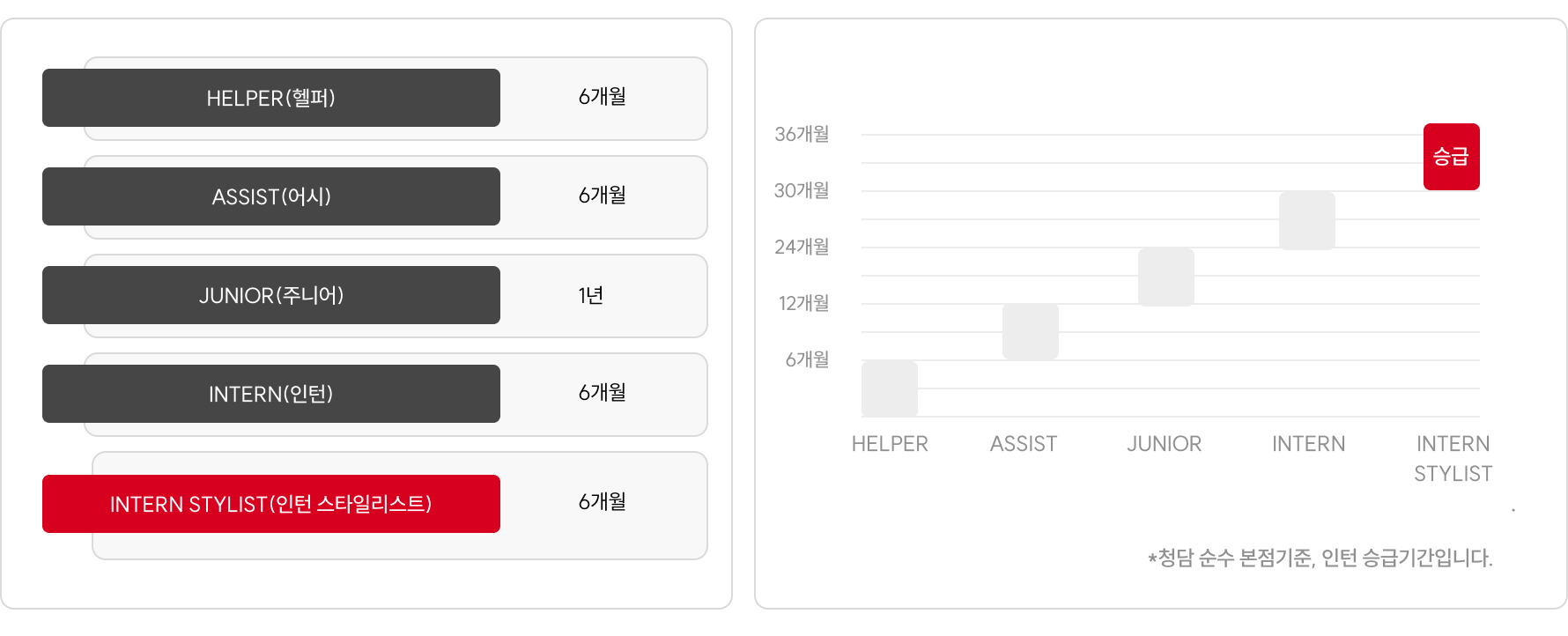Screen dimensions: 1568x636
Task: Click the JUNIOR(주니어) dark bar
Action: pos(271,295)
